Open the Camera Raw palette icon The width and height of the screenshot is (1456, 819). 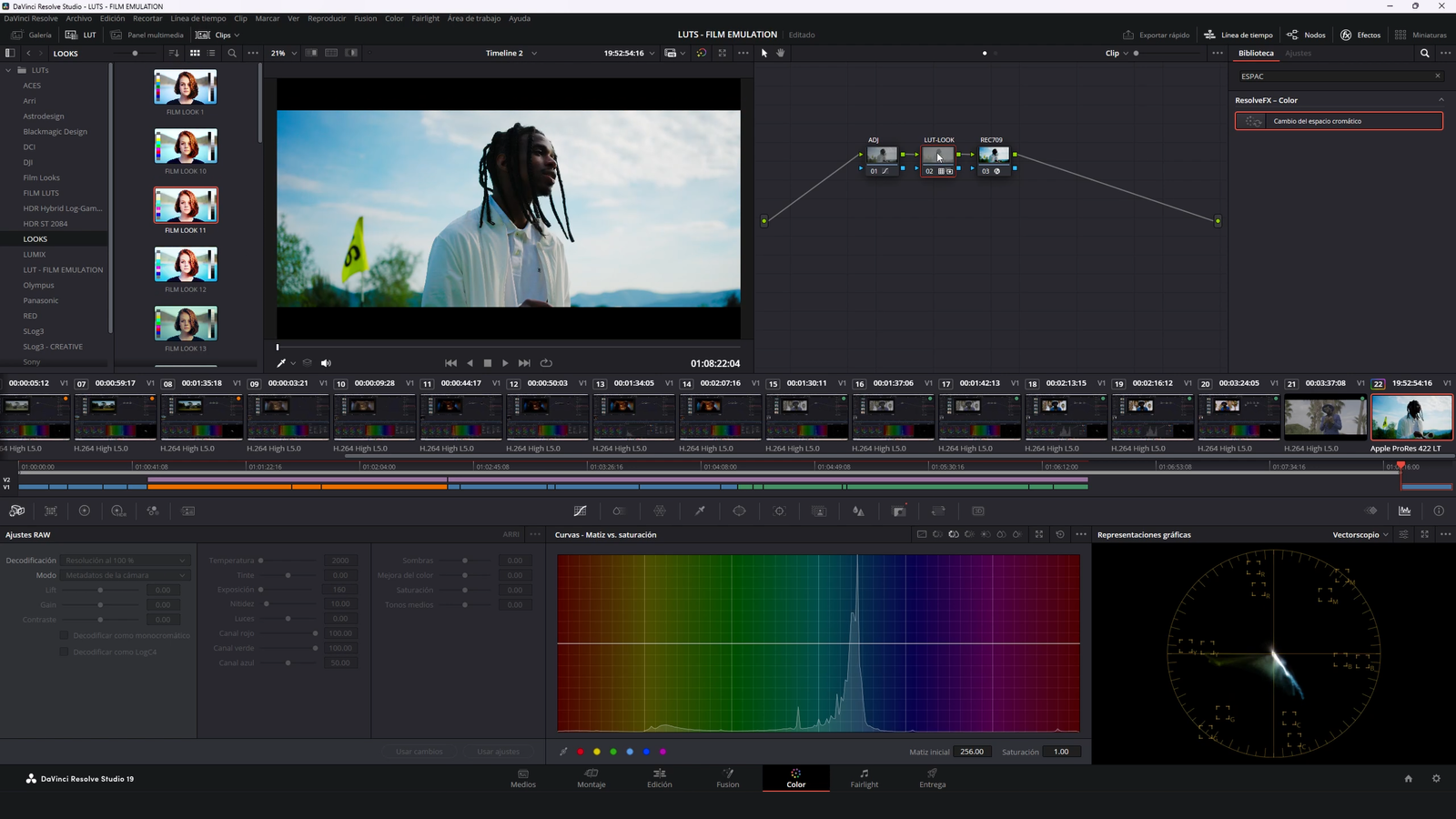[x=17, y=511]
